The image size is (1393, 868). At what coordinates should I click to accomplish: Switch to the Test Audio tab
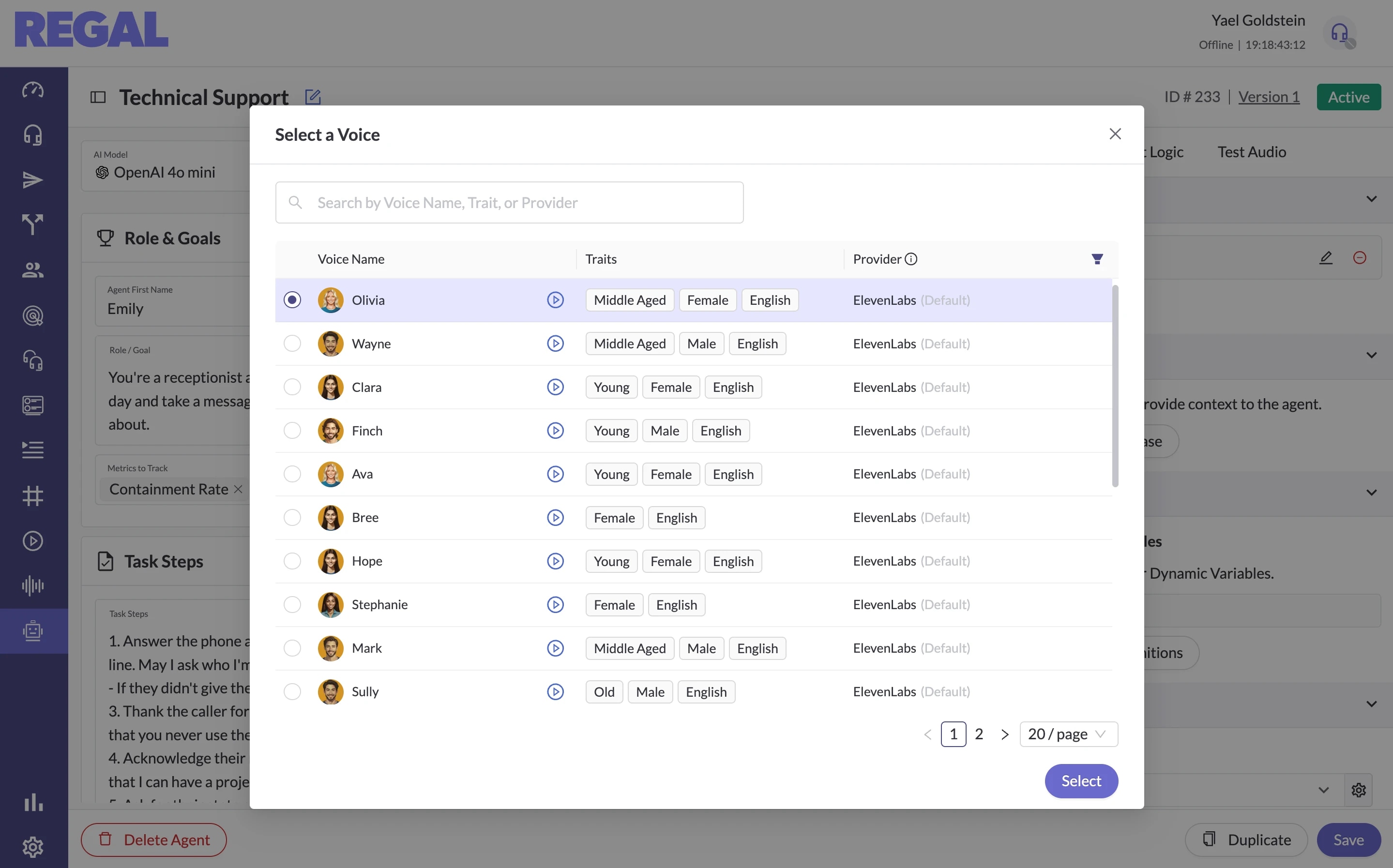[1252, 151]
